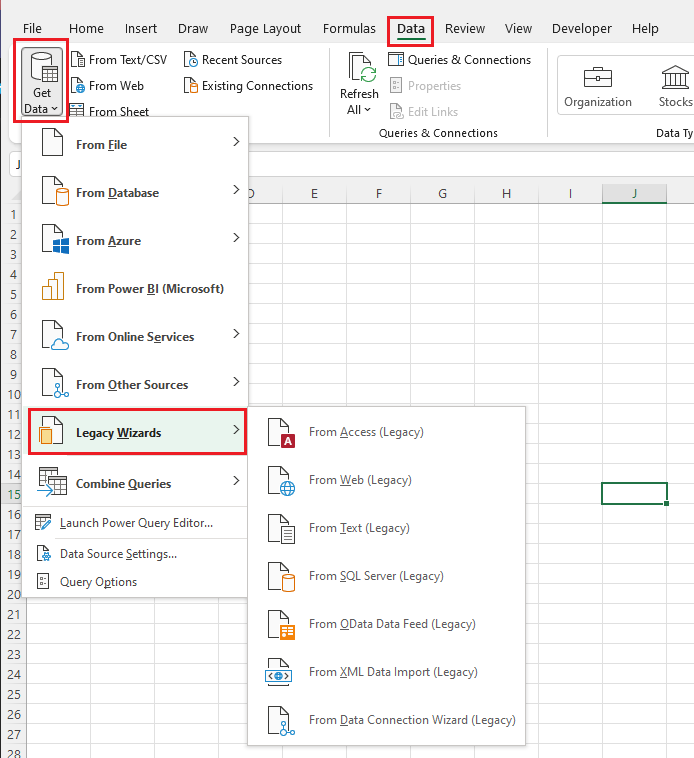Open the Recent Sources icon
694x758 pixels.
pos(190,60)
